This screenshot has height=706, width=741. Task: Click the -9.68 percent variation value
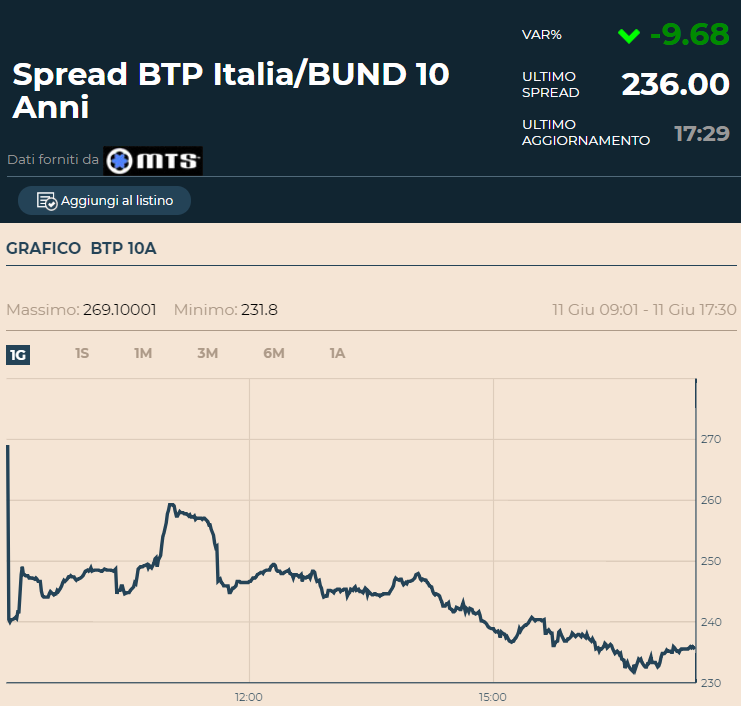[689, 35]
